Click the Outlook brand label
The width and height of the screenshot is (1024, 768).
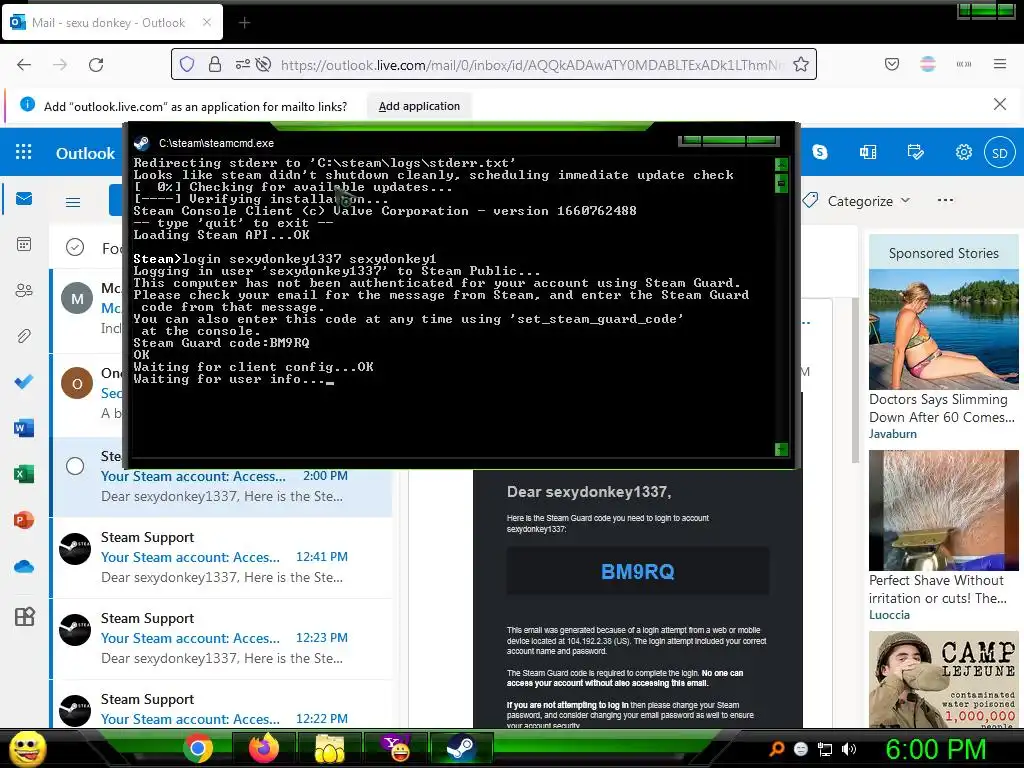coord(86,153)
